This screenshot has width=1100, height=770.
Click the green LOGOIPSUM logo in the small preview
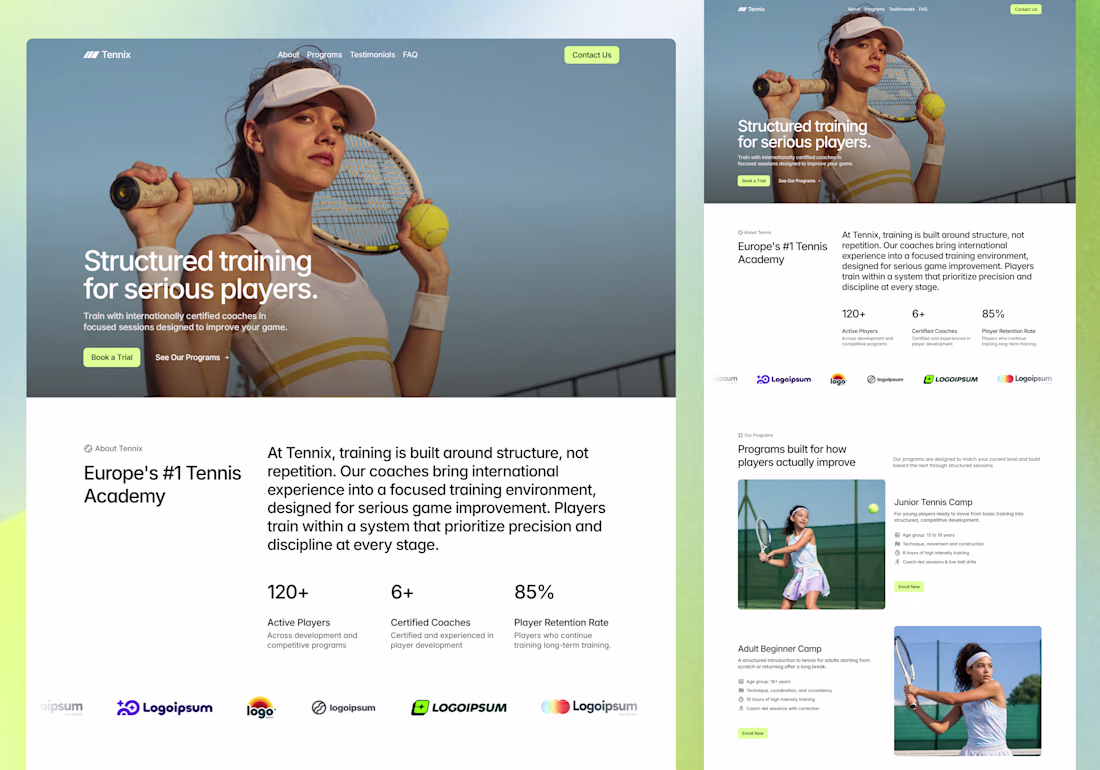click(951, 379)
